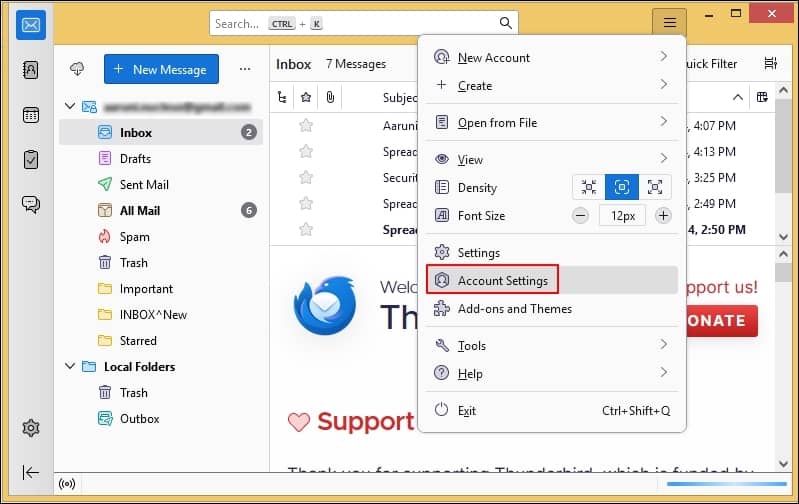Sort by starred column icon
Screen dimensions: 799x504
(306, 97)
